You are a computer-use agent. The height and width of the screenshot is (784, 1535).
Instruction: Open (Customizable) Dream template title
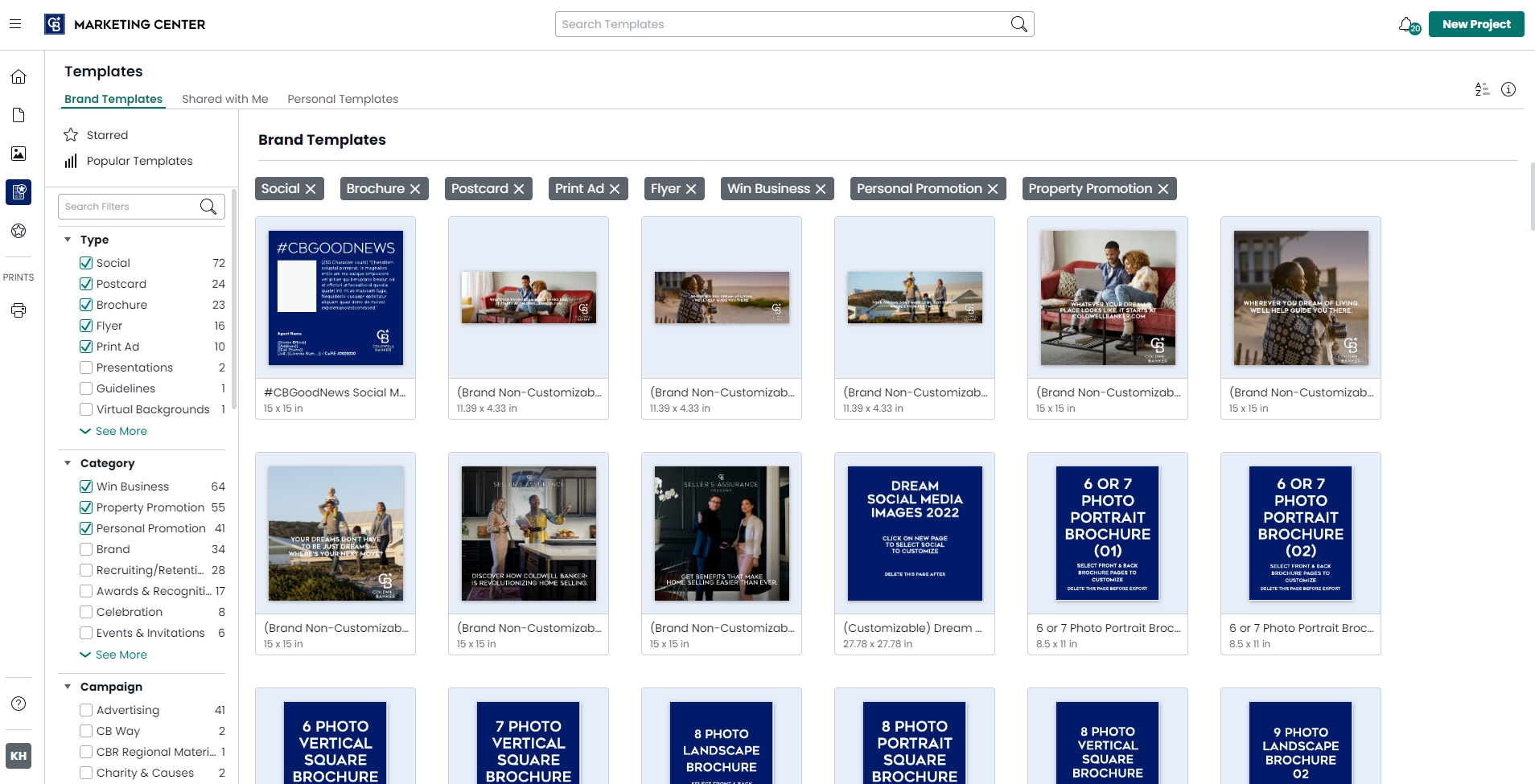point(912,628)
